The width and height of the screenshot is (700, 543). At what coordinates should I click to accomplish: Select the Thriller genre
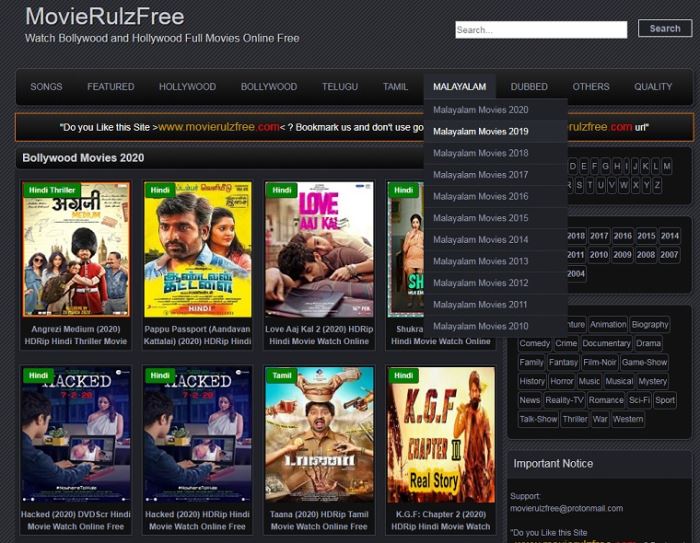point(575,419)
